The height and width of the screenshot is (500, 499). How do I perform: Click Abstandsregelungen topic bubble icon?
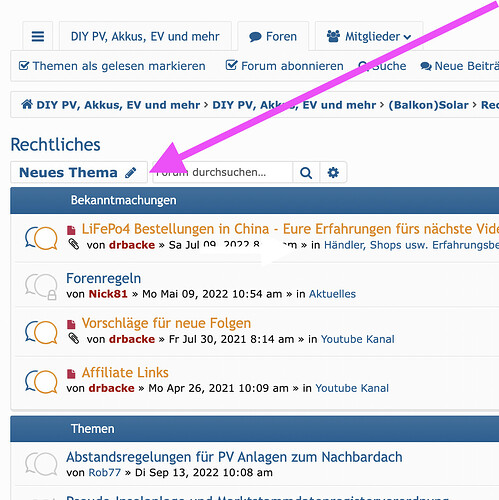[41, 464]
